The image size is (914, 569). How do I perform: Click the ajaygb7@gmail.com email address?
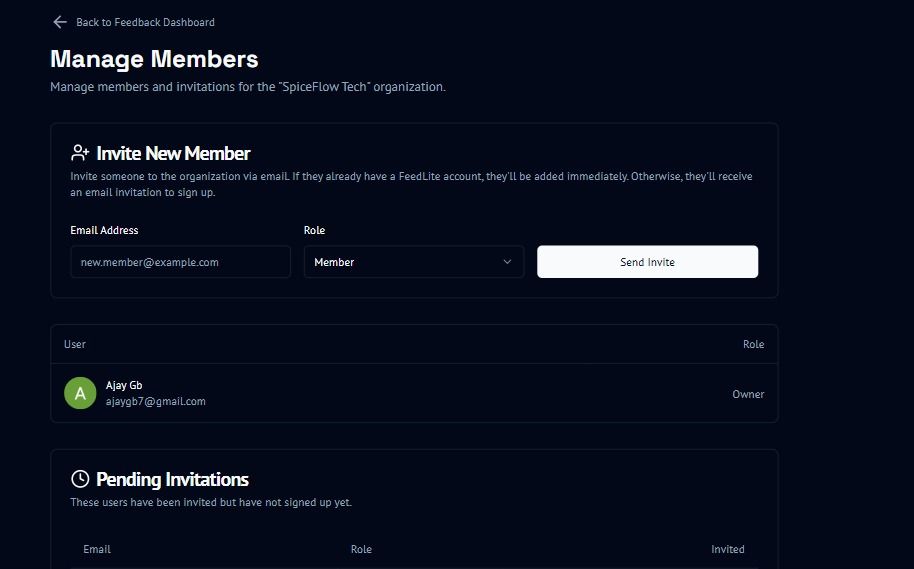[x=156, y=401]
